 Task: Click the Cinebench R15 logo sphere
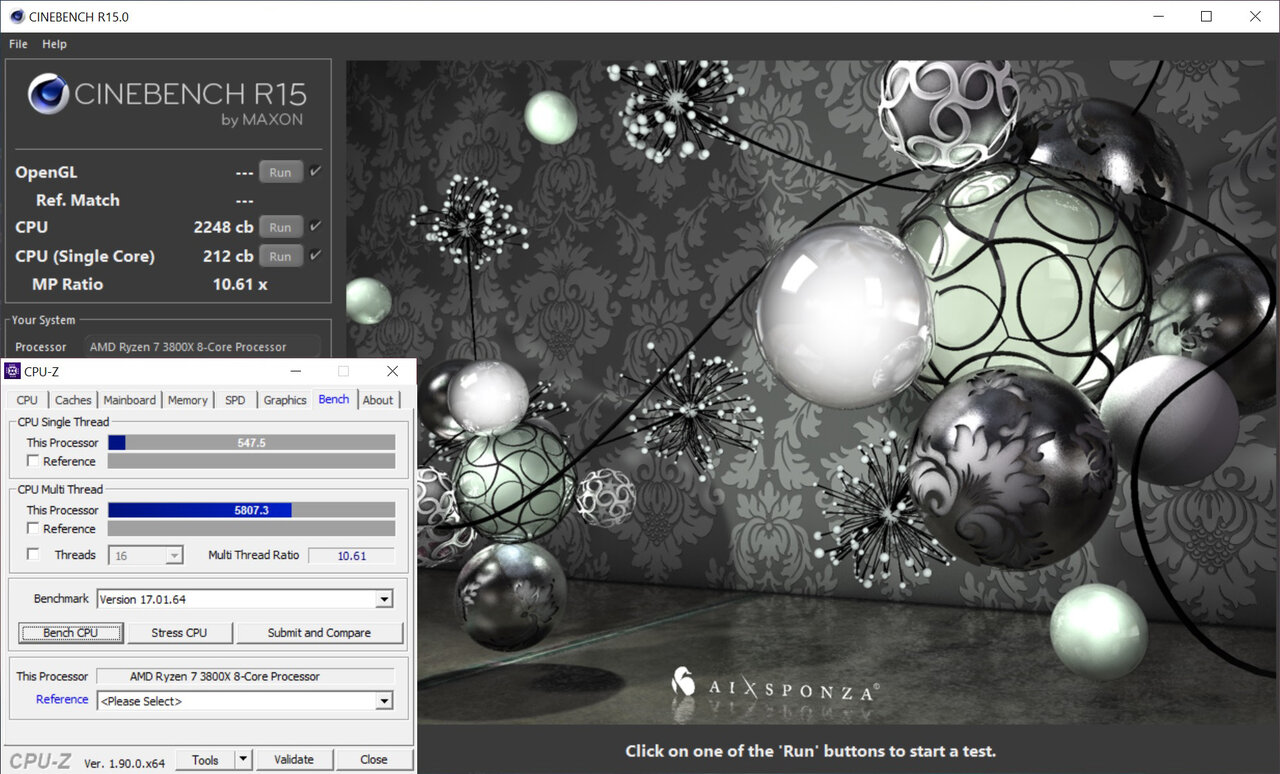(x=47, y=95)
